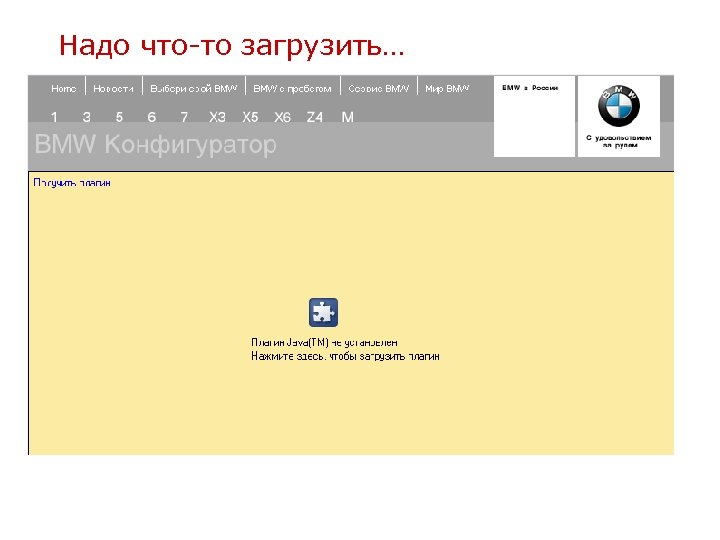This screenshot has width=720, height=540.
Task: Click the BMW roundel logo
Action: pyautogui.click(x=619, y=106)
